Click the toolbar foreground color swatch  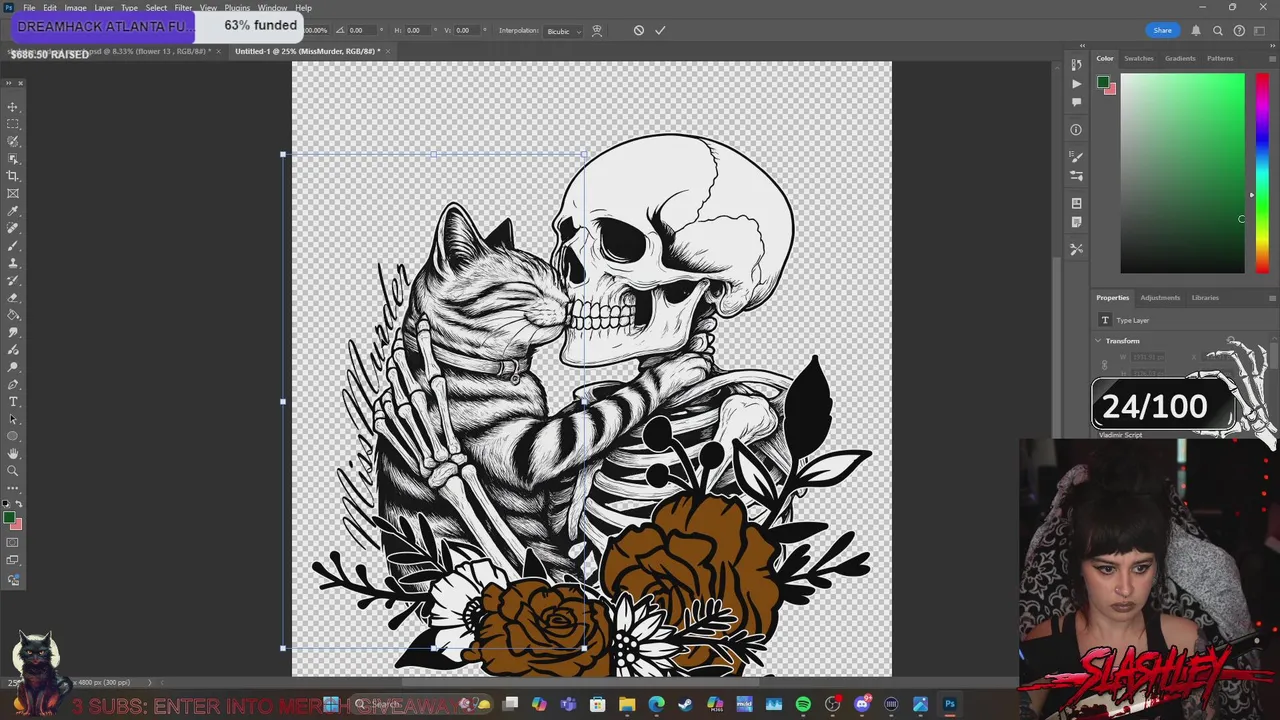pos(9,518)
